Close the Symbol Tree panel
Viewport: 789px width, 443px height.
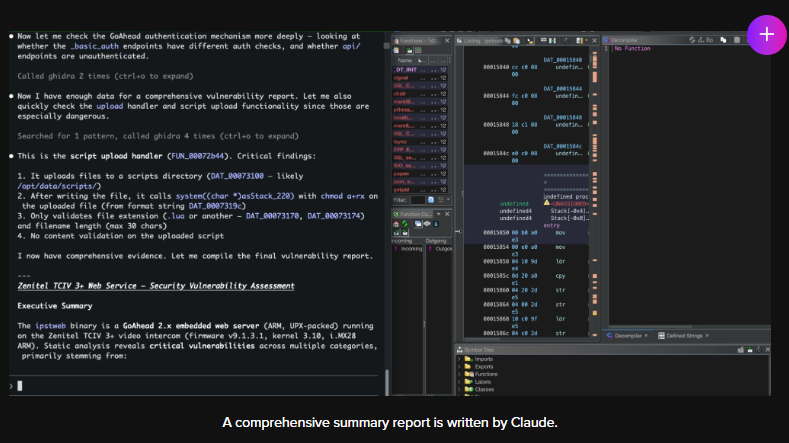(x=767, y=349)
